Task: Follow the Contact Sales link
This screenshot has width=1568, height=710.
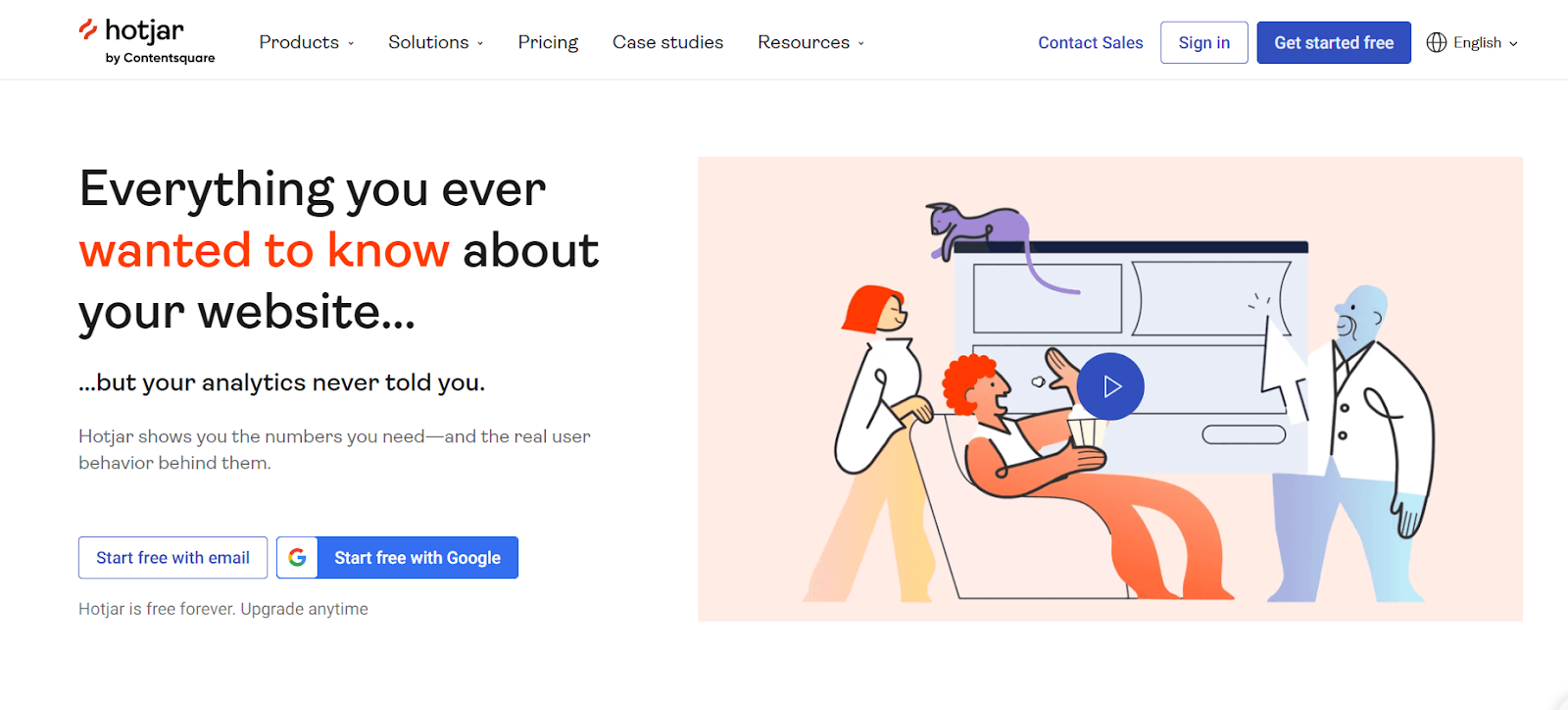Action: tap(1091, 42)
